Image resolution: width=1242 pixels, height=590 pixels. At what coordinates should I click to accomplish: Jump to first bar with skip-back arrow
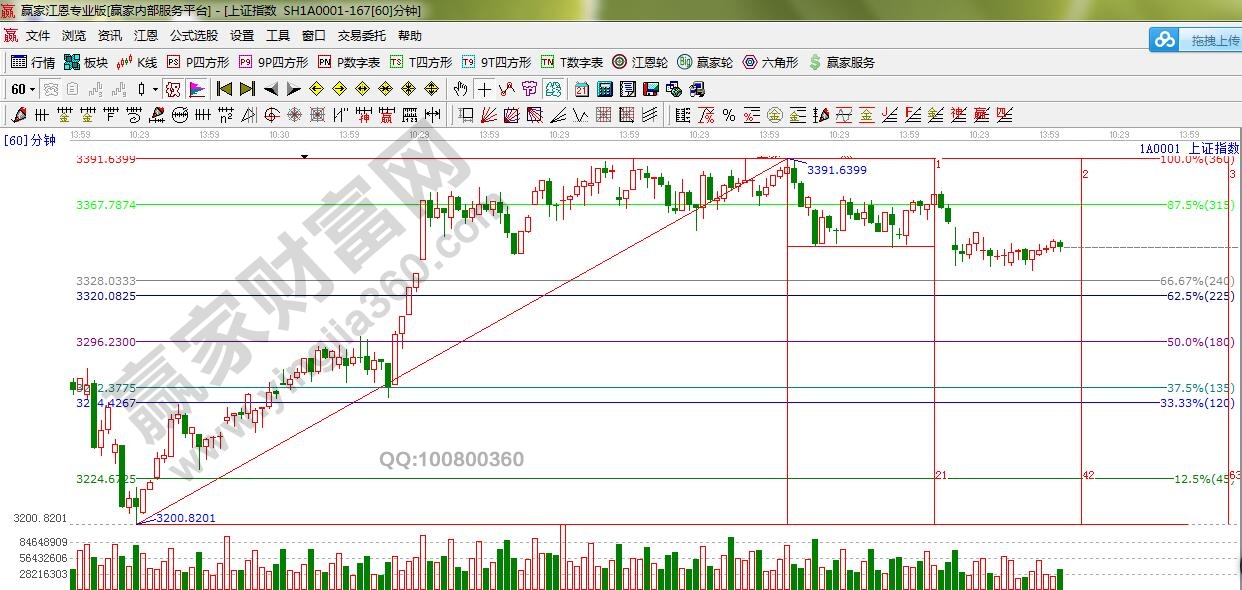pos(224,89)
